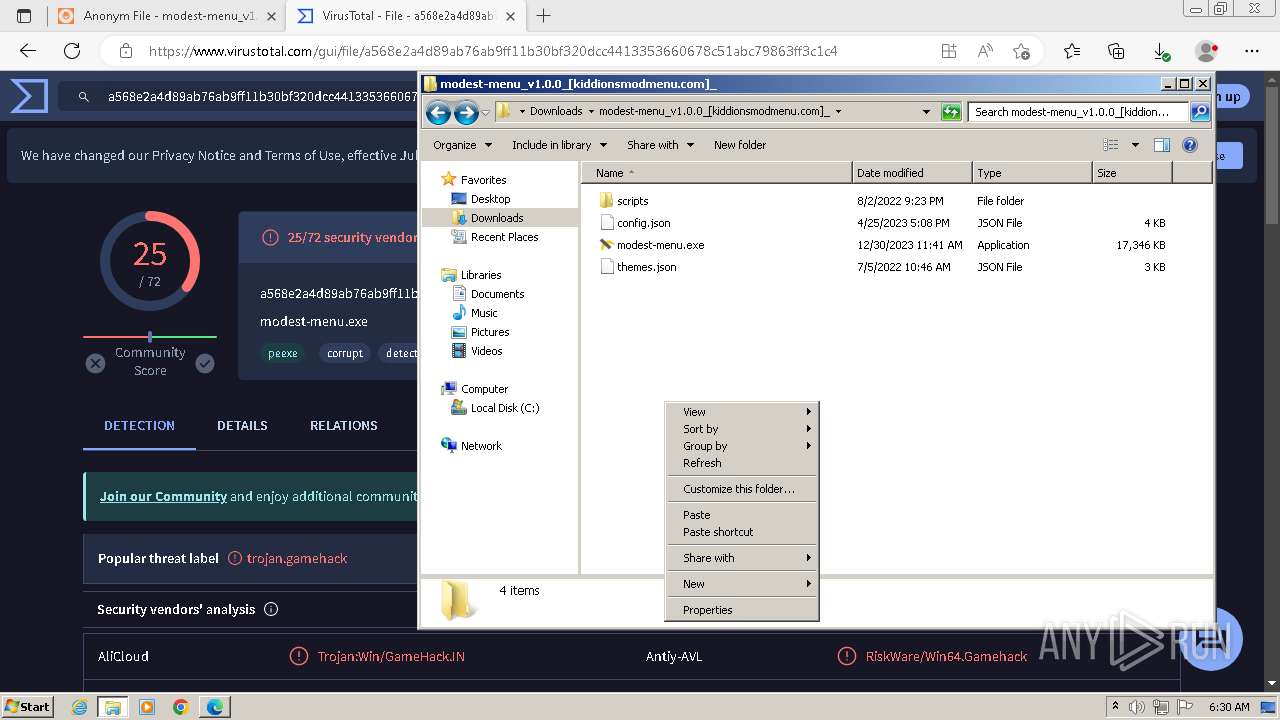Select the scripts folder icon
The image size is (1280, 720).
[606, 201]
